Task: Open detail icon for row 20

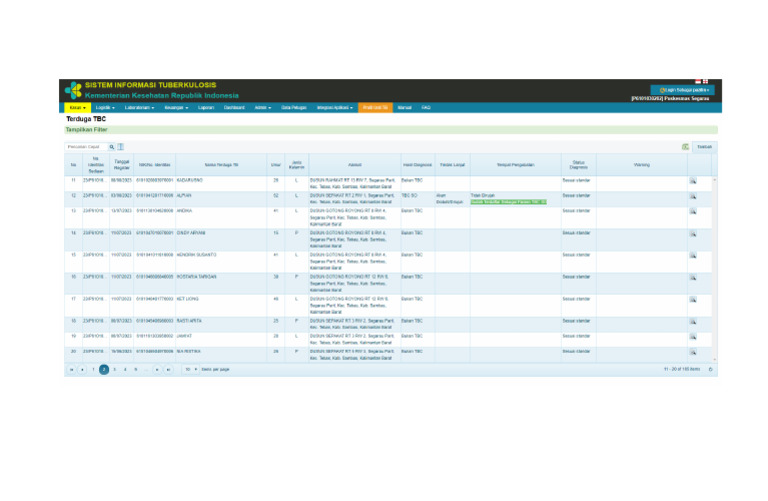Action: 693,352
